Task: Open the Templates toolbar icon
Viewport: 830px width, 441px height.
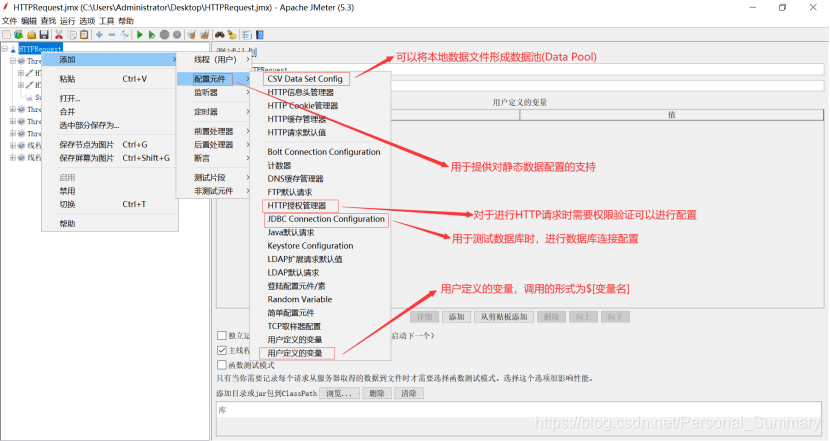Action: (x=19, y=35)
